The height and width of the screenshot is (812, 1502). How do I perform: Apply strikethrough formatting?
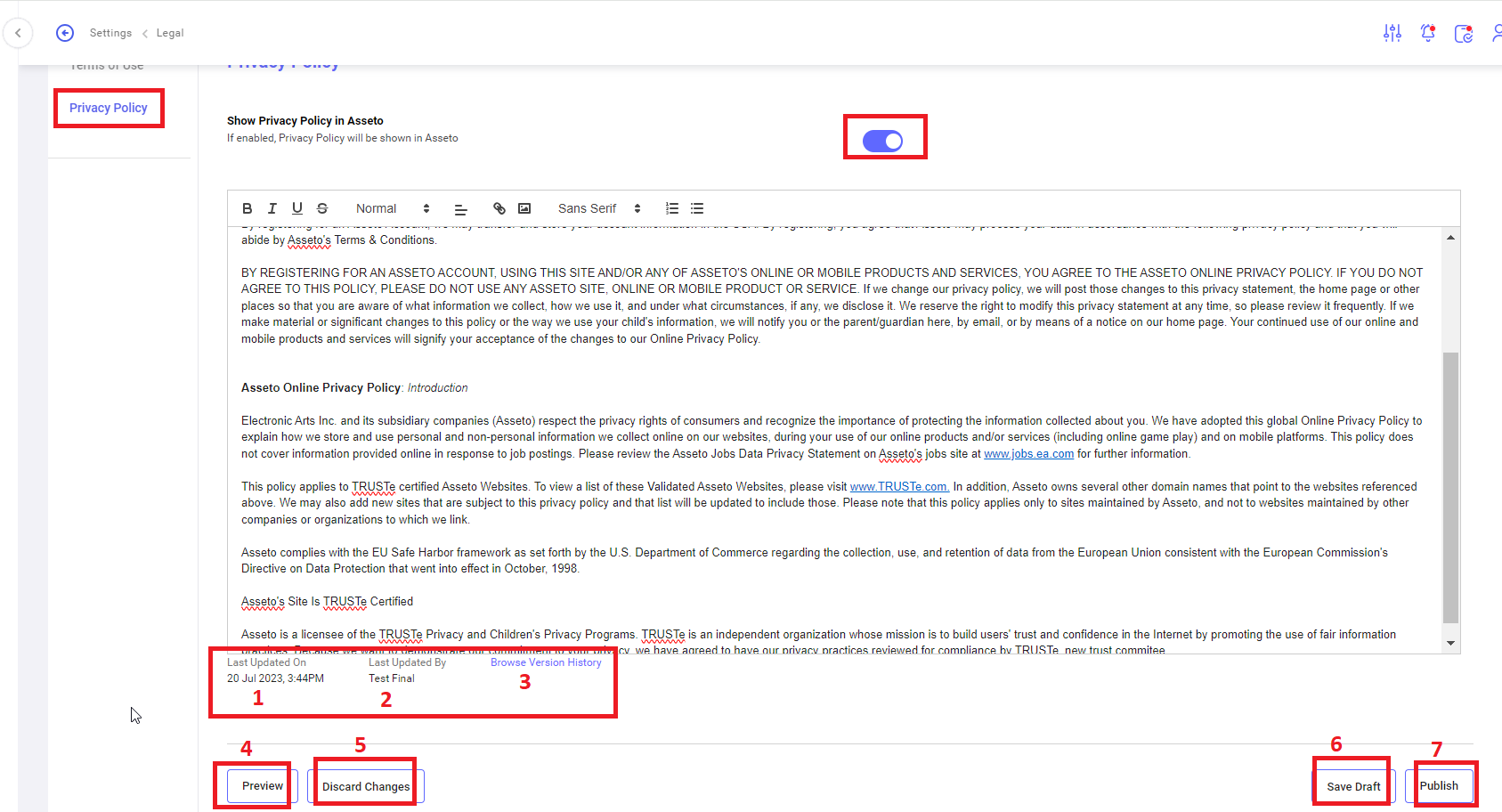[x=322, y=208]
